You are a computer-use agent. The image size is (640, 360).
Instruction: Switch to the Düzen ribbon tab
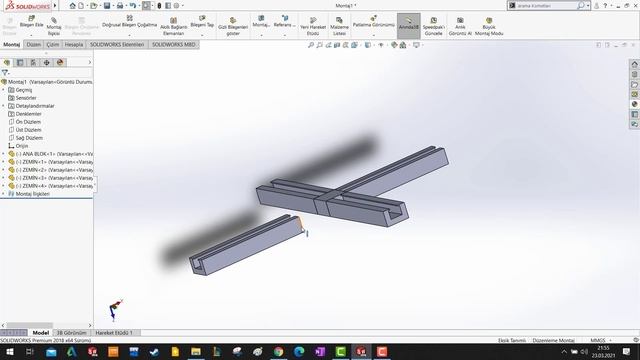click(33, 44)
